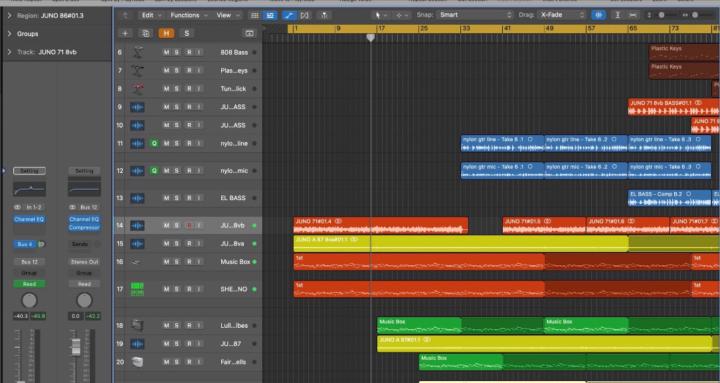This screenshot has height=383, width=720.
Task: Toggle the green Q button on nylo...mic track
Action: 154,171
